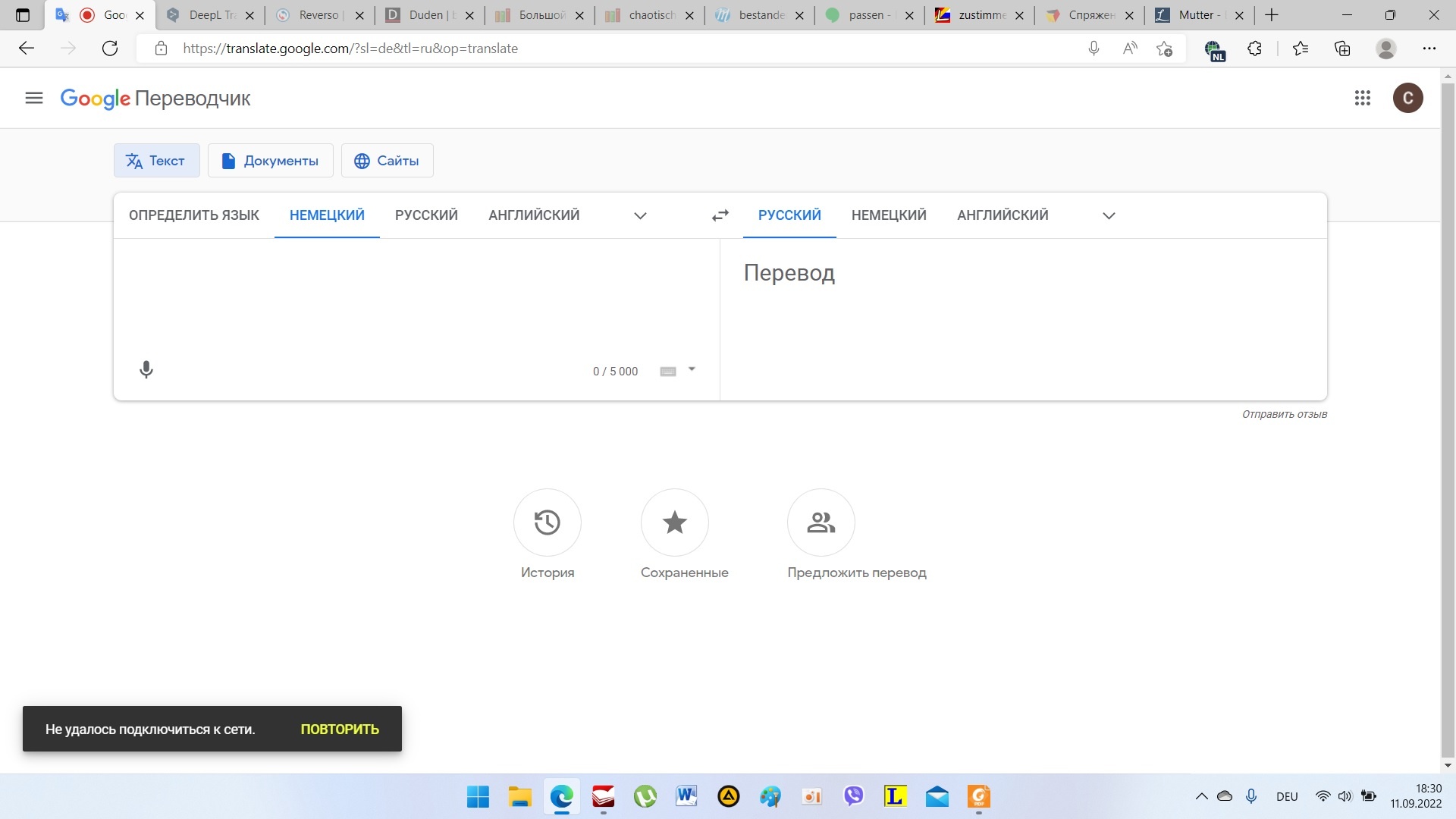Open the NL extension icon in toolbar
The image size is (1456, 819).
(x=1214, y=50)
